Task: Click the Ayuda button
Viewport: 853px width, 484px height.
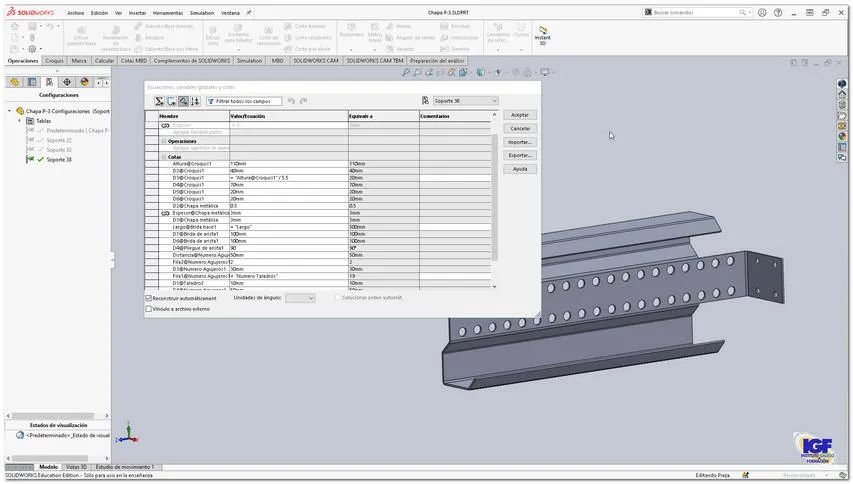Action: 520,169
